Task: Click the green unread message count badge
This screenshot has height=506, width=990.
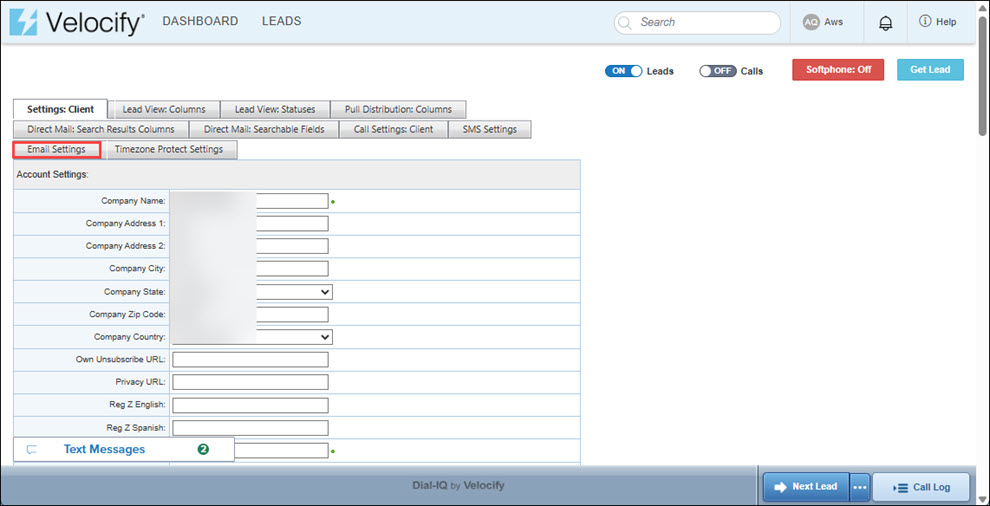Action: click(203, 450)
